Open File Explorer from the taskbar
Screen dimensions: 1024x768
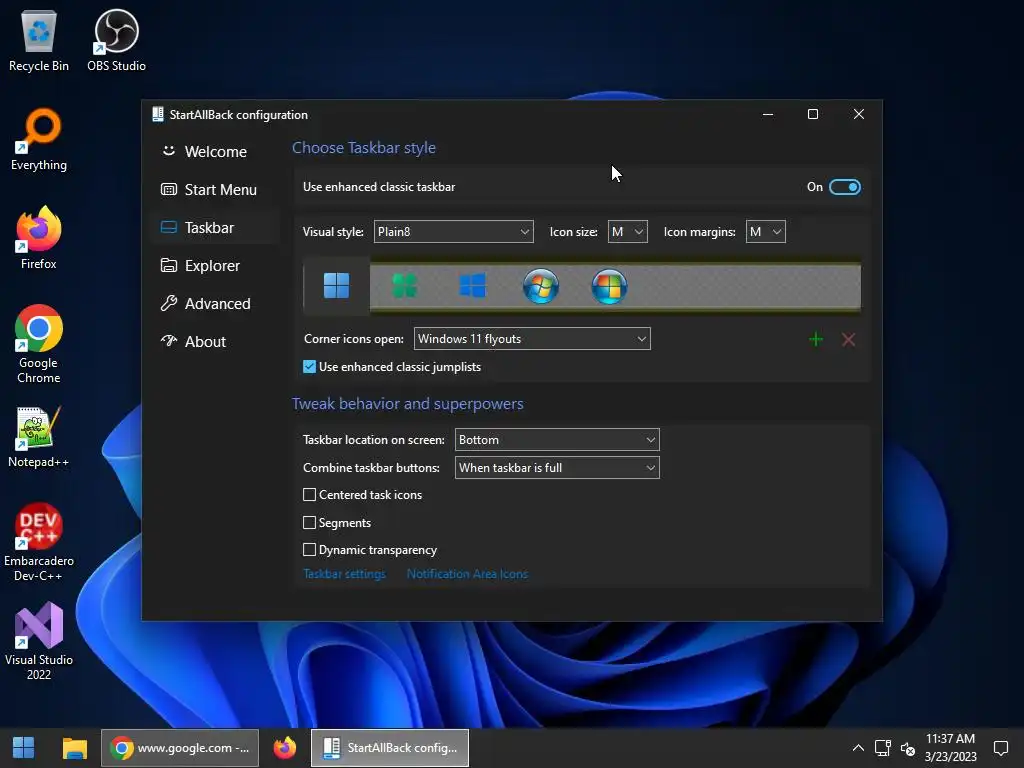pos(74,748)
